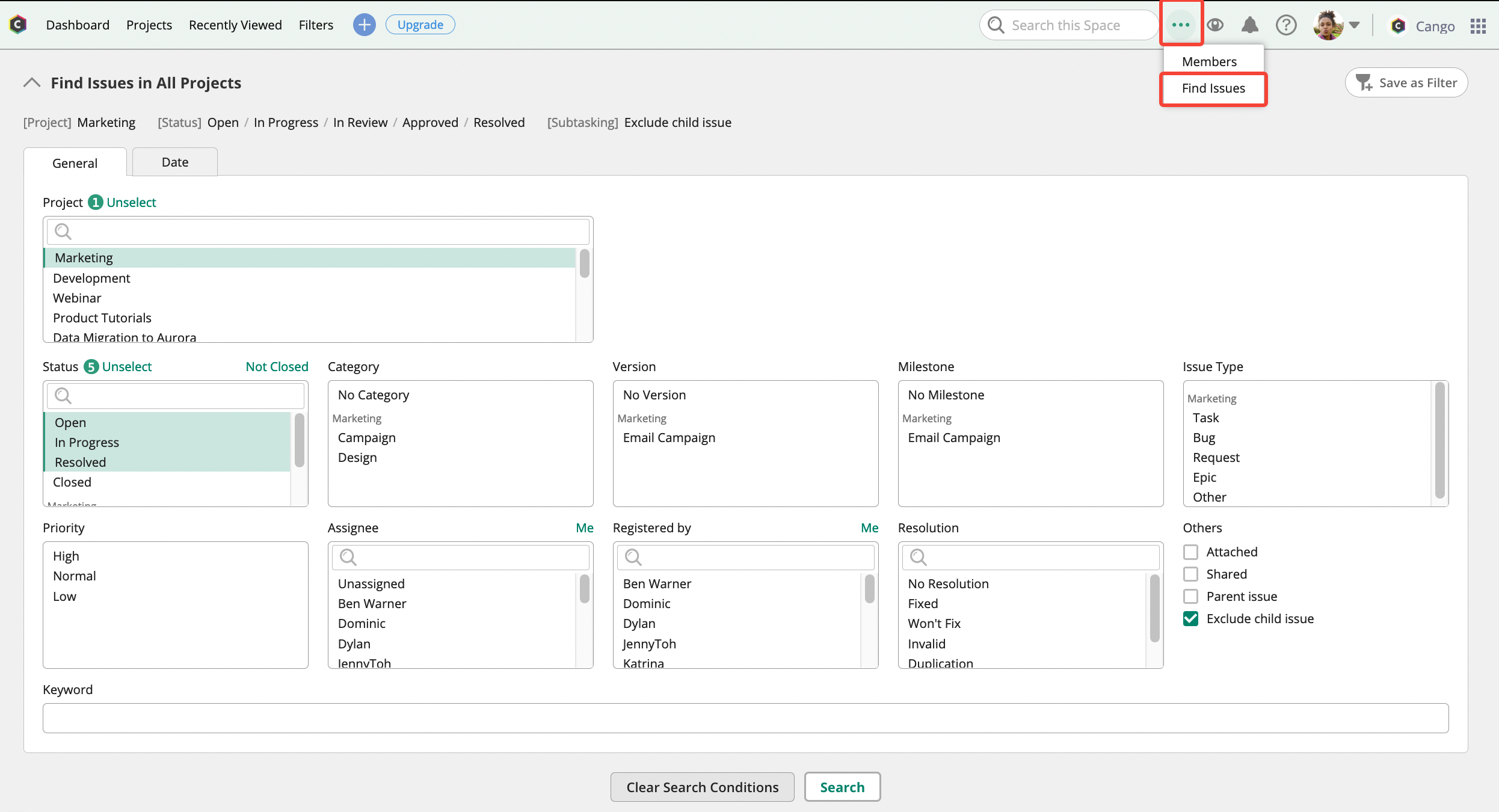
Task: Click the notifications bell icon
Action: (x=1250, y=24)
